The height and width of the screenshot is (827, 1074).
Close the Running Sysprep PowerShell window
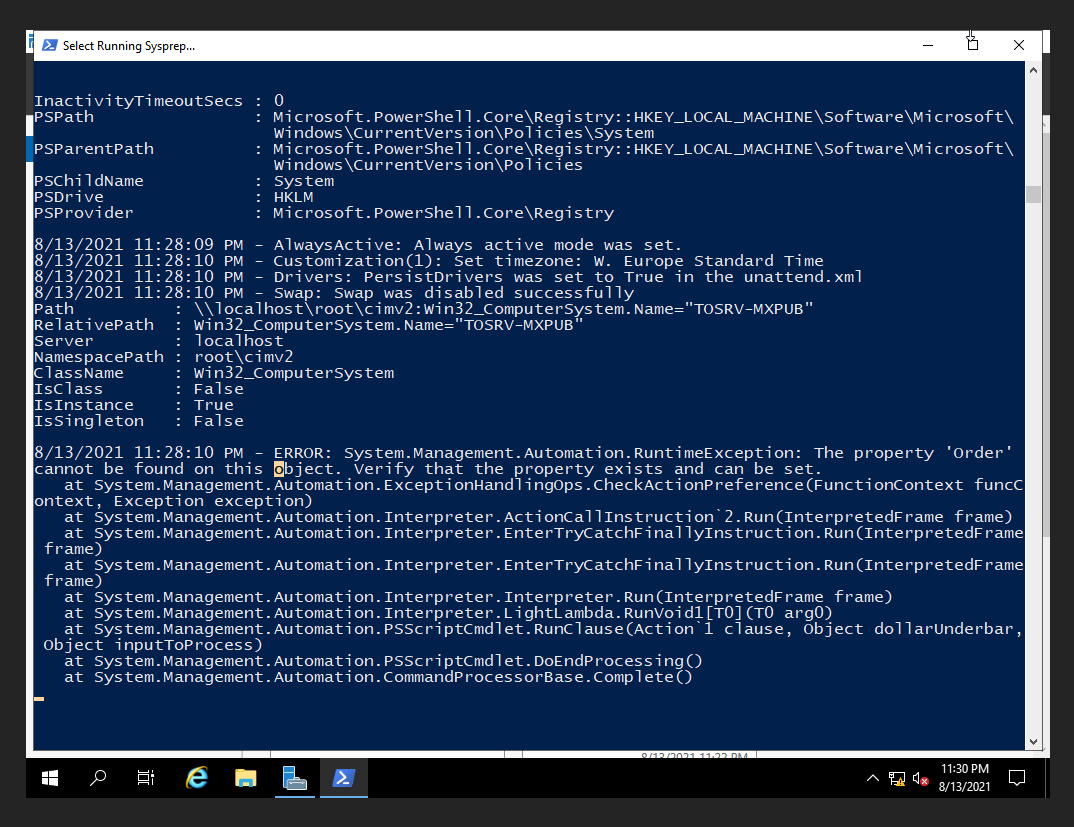pos(1018,45)
